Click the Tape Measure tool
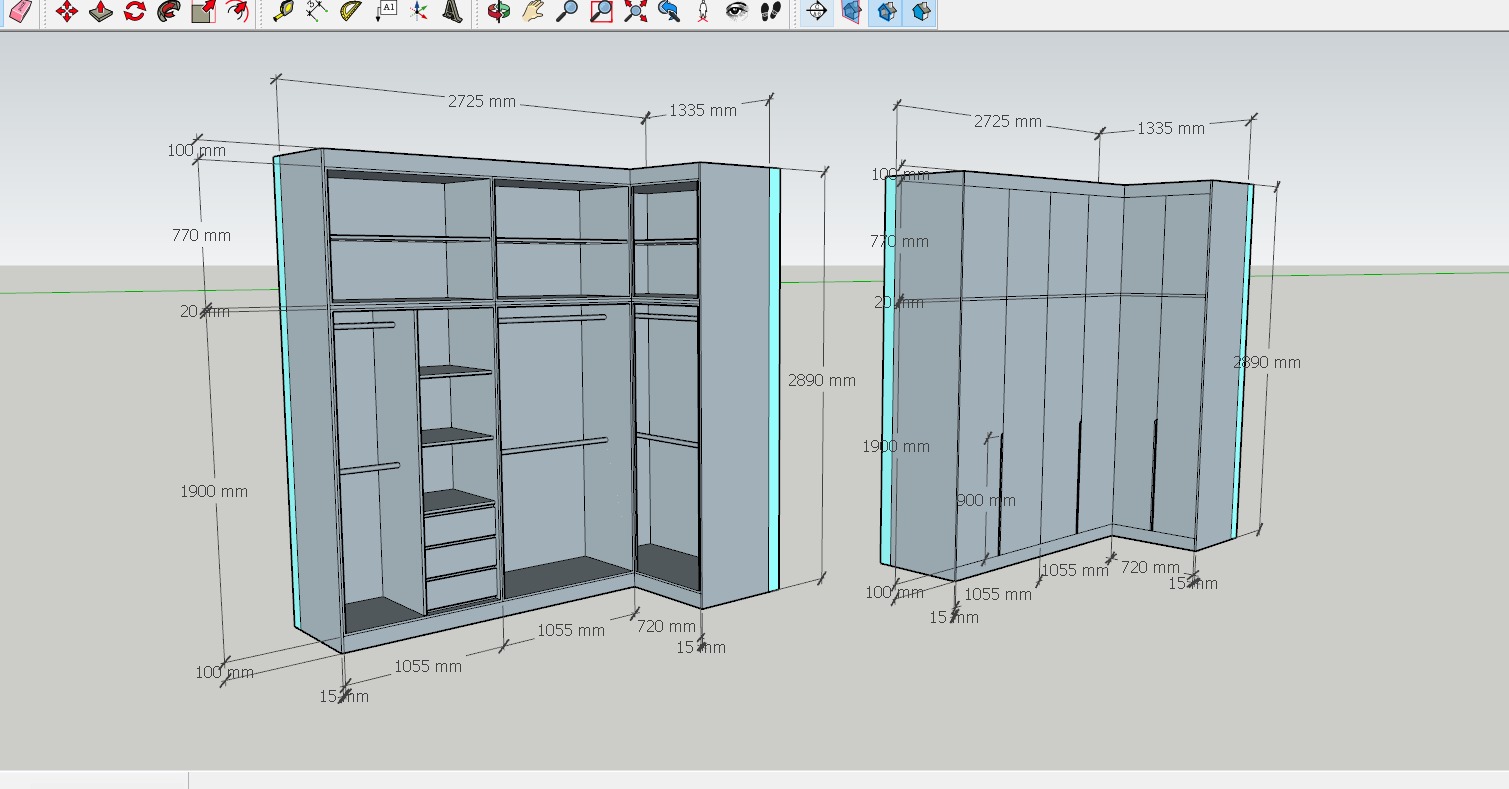Screen dimensions: 1509x789 coord(283,11)
